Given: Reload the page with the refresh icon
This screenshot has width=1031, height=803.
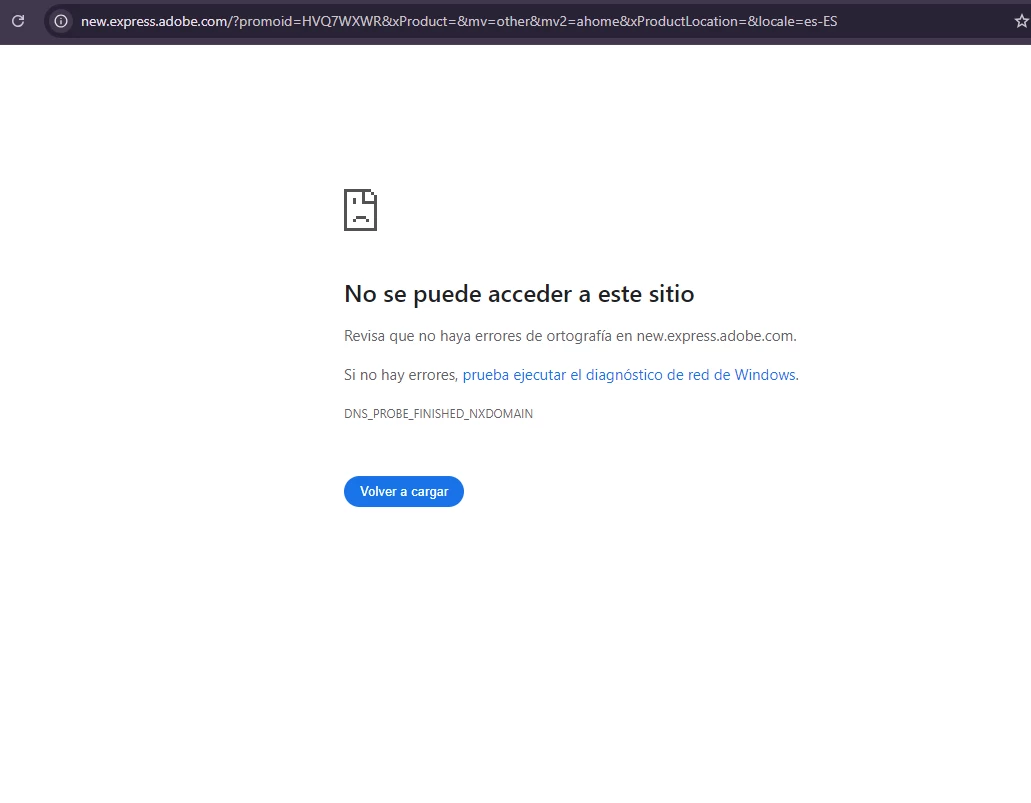Looking at the screenshot, I should click(x=18, y=21).
